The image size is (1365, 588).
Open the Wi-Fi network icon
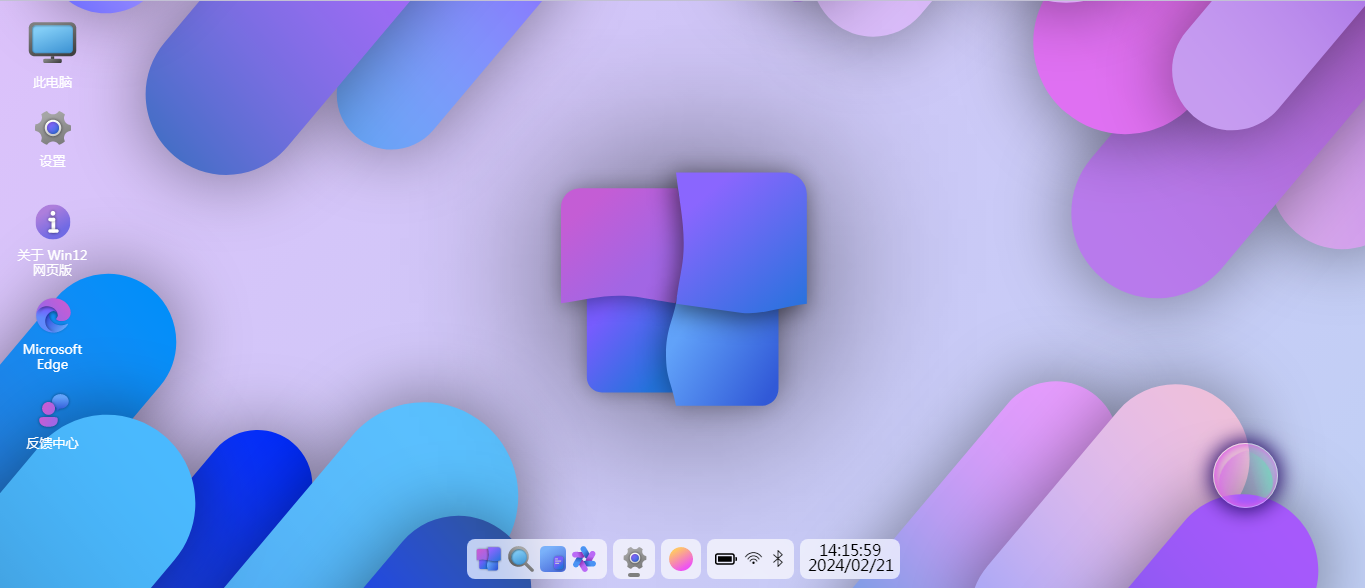tap(753, 558)
